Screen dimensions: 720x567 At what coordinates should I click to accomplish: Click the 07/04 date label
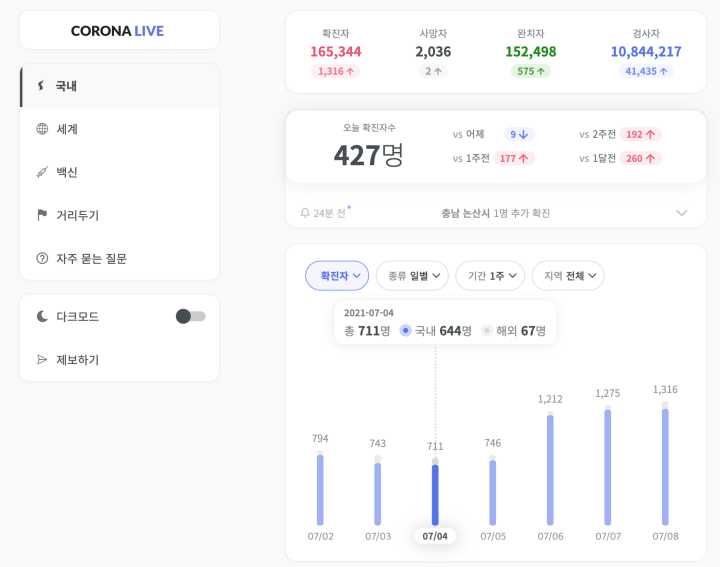pos(435,536)
